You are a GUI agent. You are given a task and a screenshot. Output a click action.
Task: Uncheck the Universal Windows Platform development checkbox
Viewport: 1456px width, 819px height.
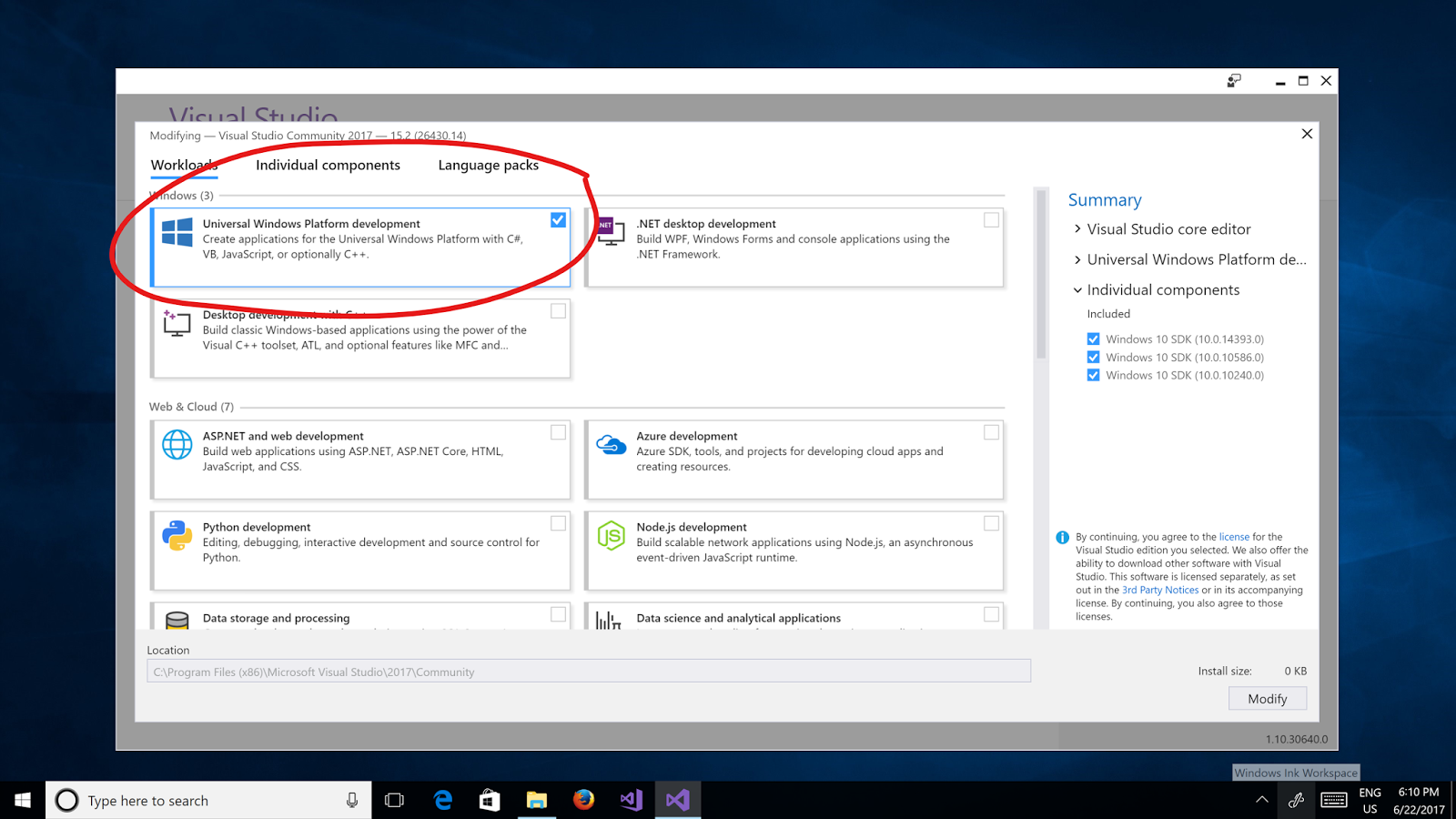(x=558, y=219)
